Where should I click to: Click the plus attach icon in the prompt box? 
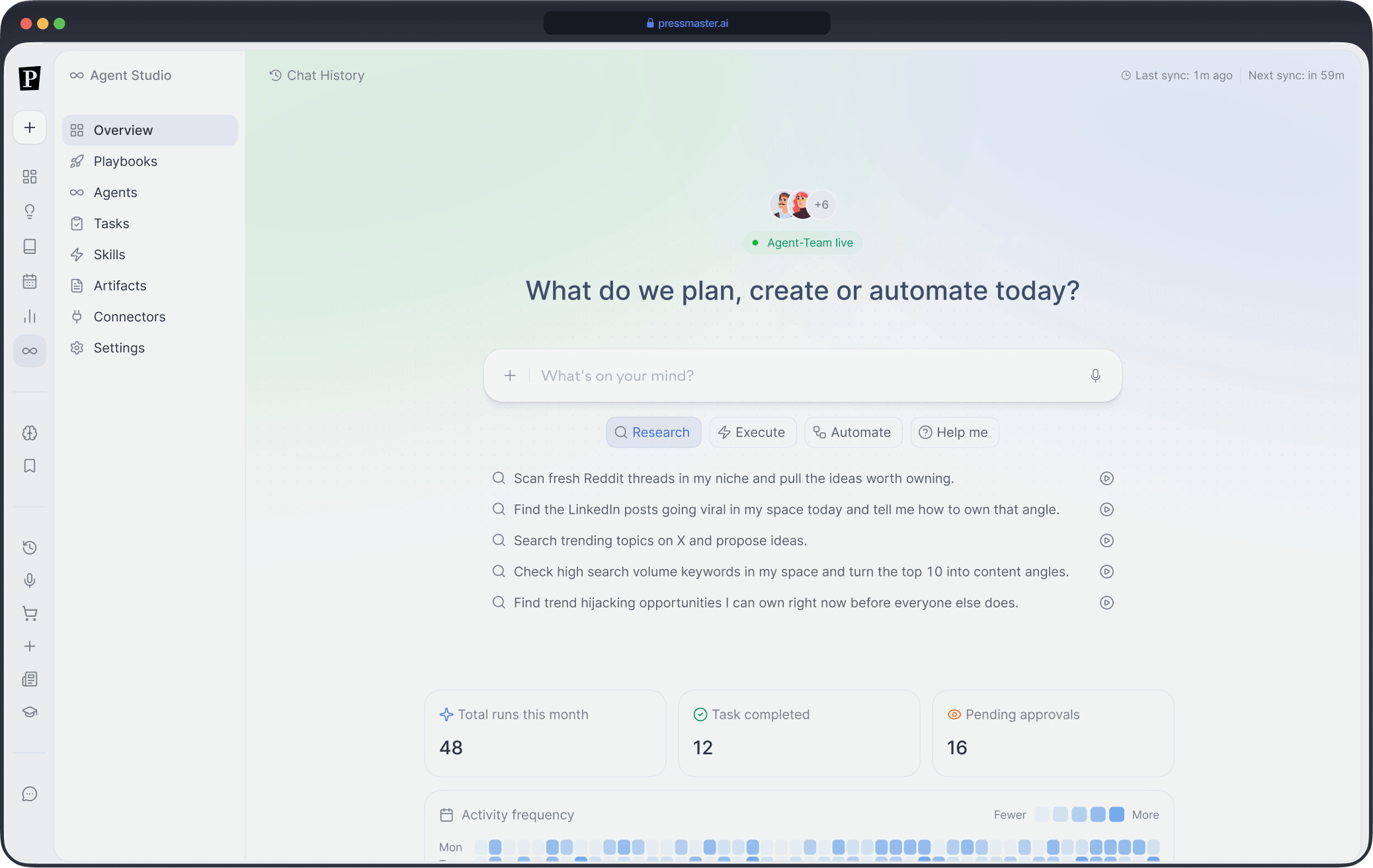(510, 375)
